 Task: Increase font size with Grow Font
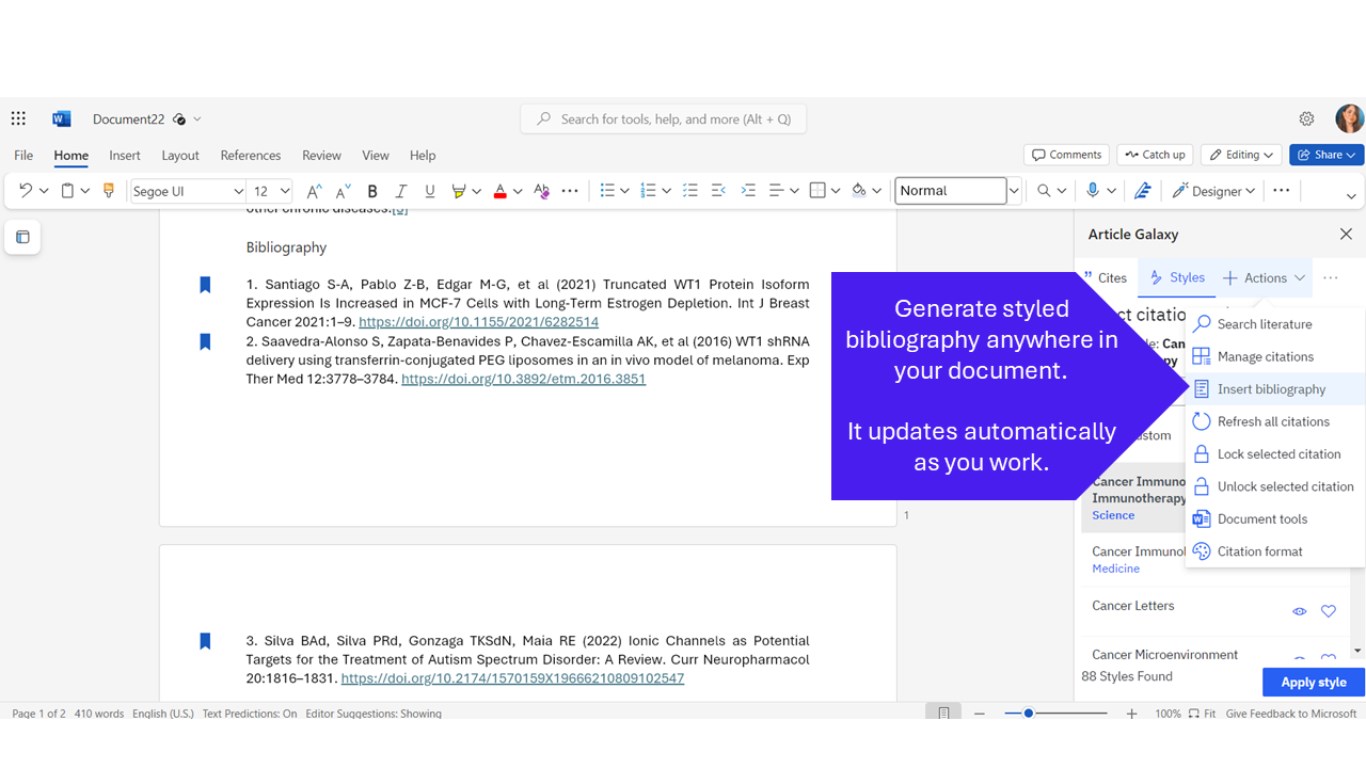314,191
